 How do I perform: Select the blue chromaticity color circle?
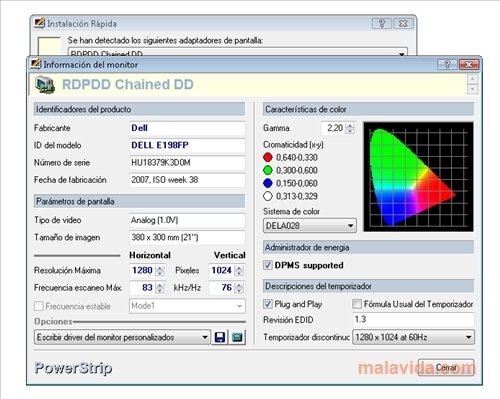tap(268, 183)
